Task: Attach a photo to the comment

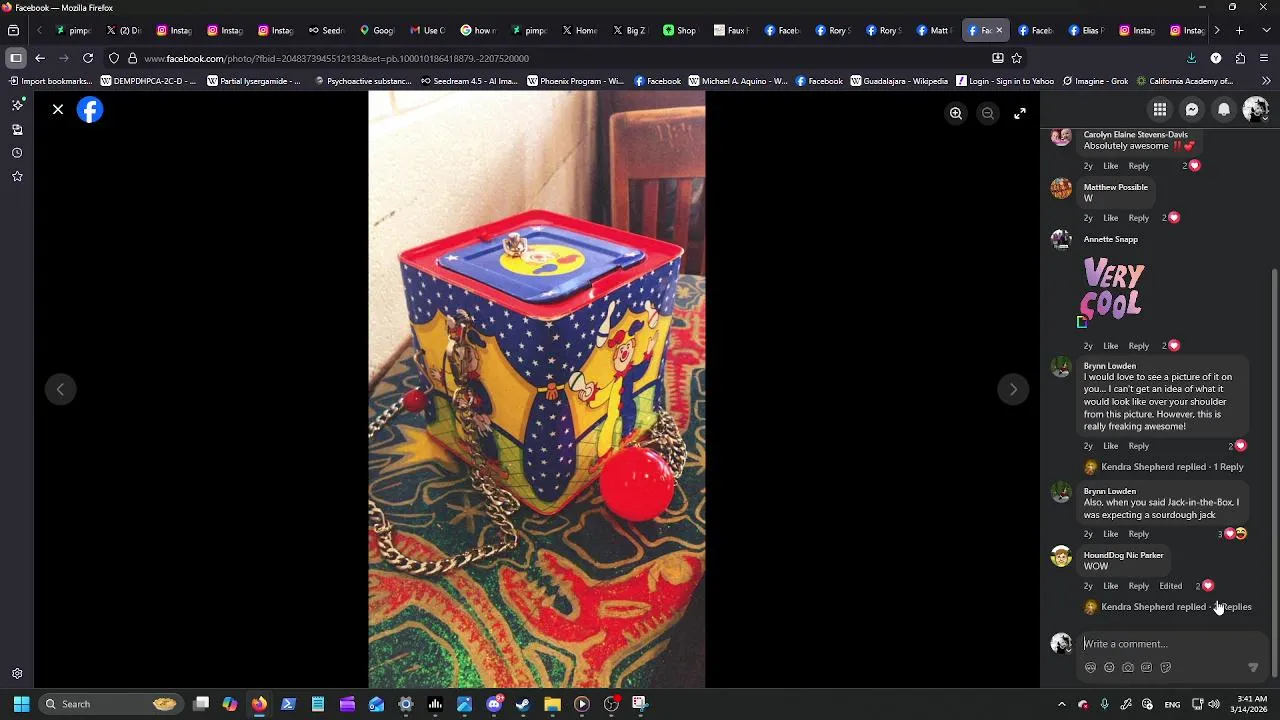Action: coord(1128,668)
